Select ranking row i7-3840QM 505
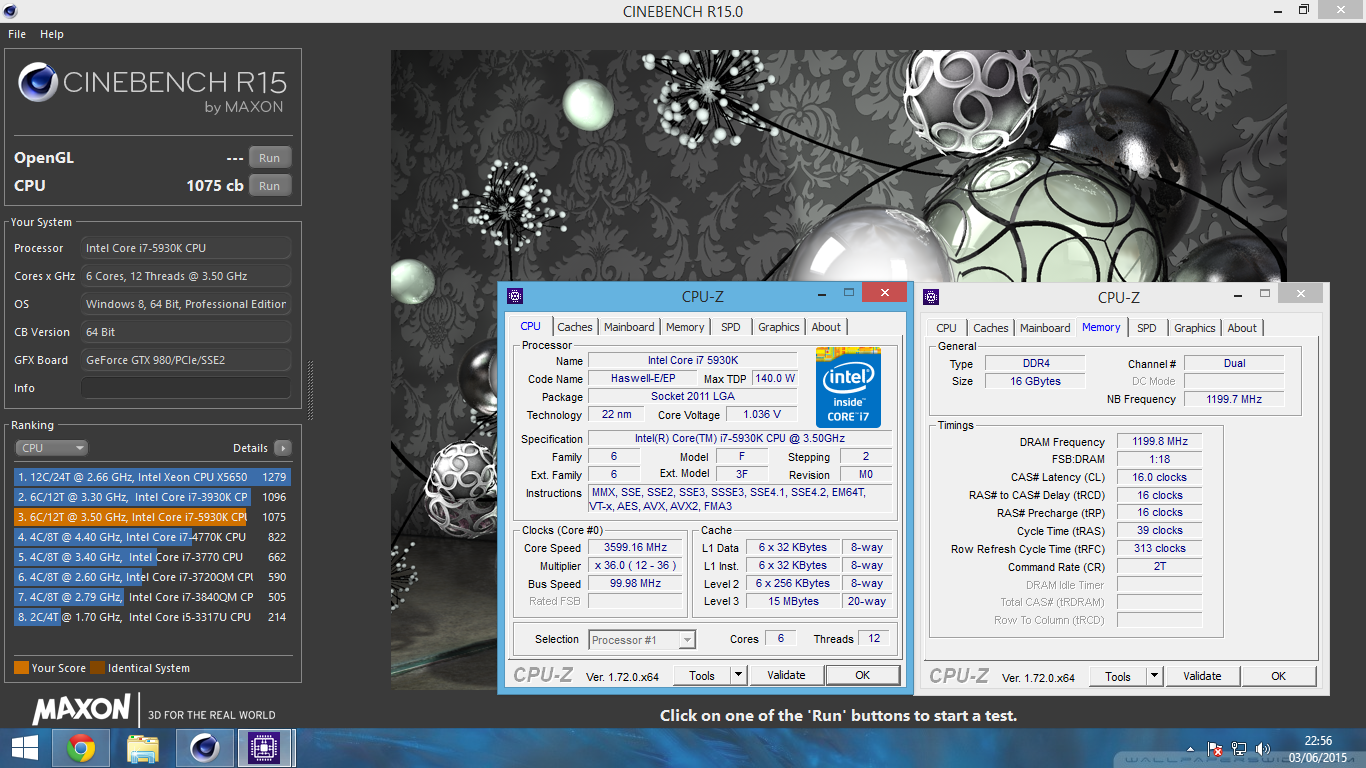 [152, 597]
